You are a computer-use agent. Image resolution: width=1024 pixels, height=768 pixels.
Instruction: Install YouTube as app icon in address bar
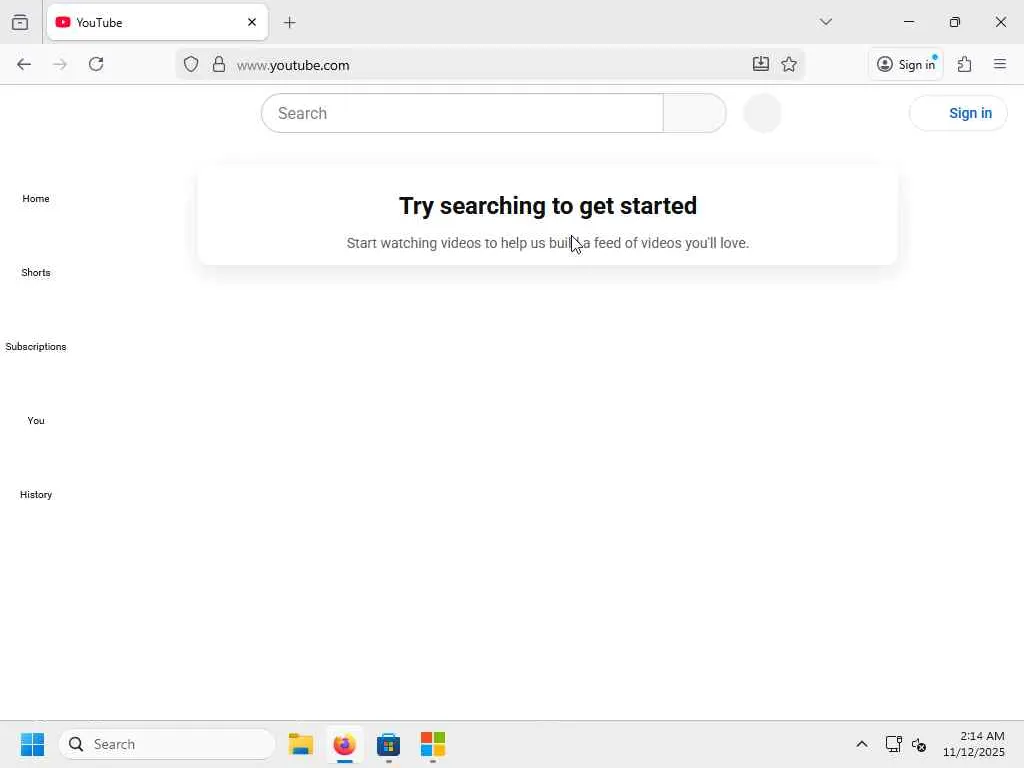[761, 64]
